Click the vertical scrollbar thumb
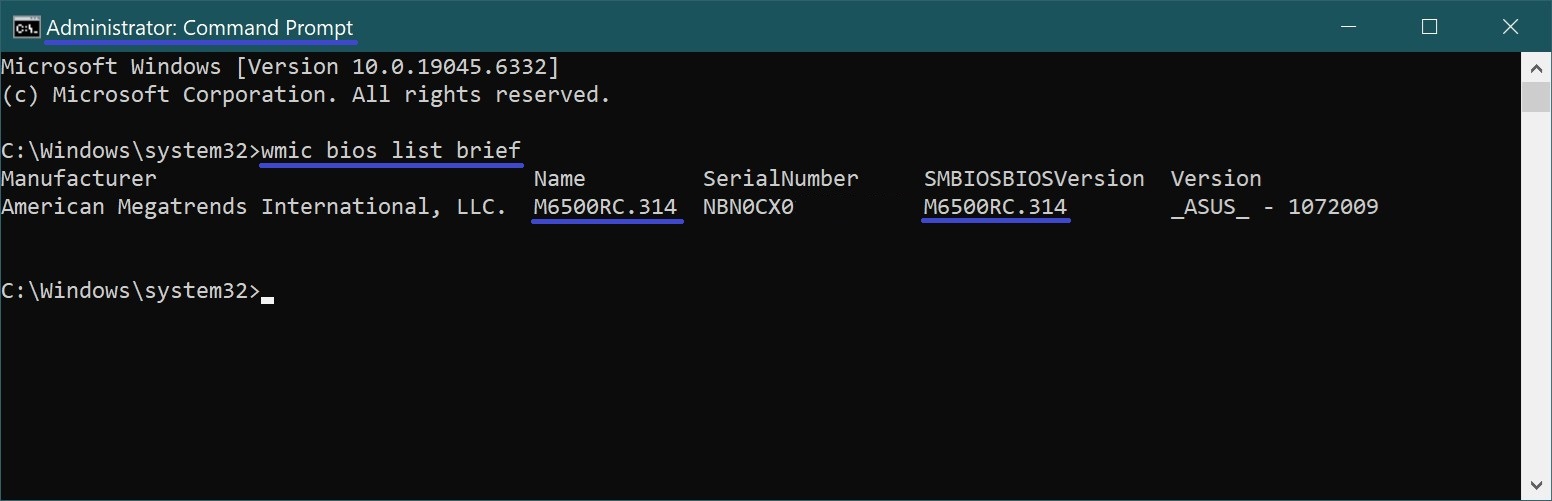This screenshot has width=1552, height=501. 1535,97
